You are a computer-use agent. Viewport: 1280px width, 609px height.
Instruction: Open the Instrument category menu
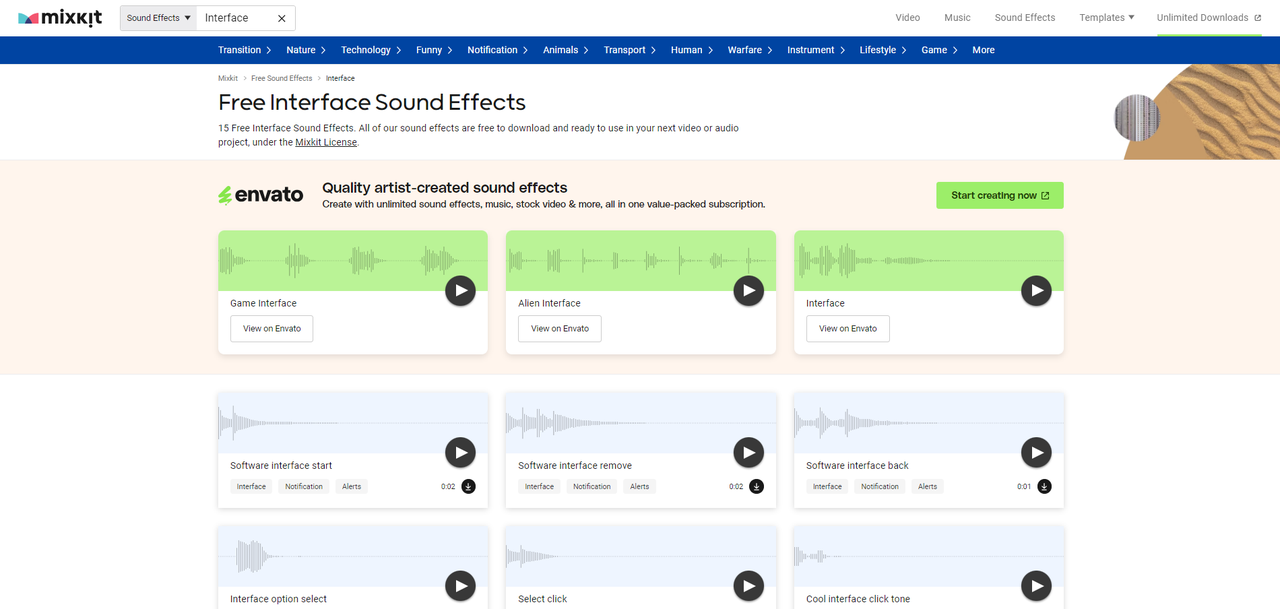pyautogui.click(x=816, y=50)
